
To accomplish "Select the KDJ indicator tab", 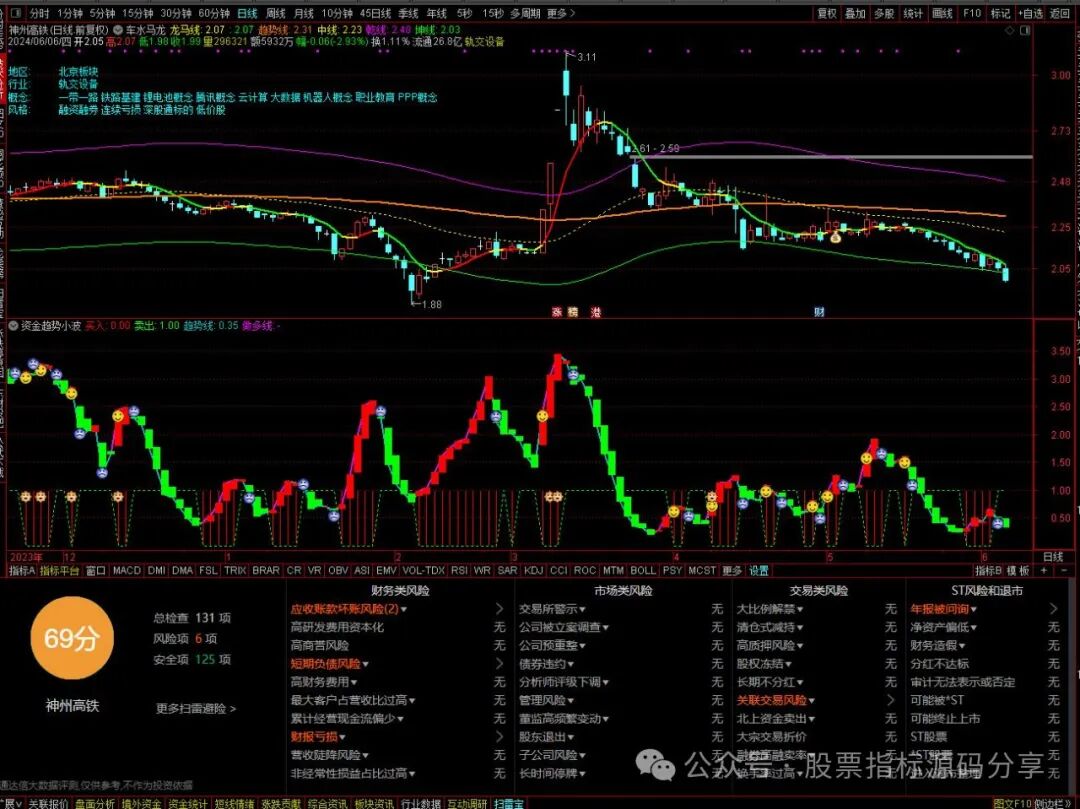I will pyautogui.click(x=533, y=570).
